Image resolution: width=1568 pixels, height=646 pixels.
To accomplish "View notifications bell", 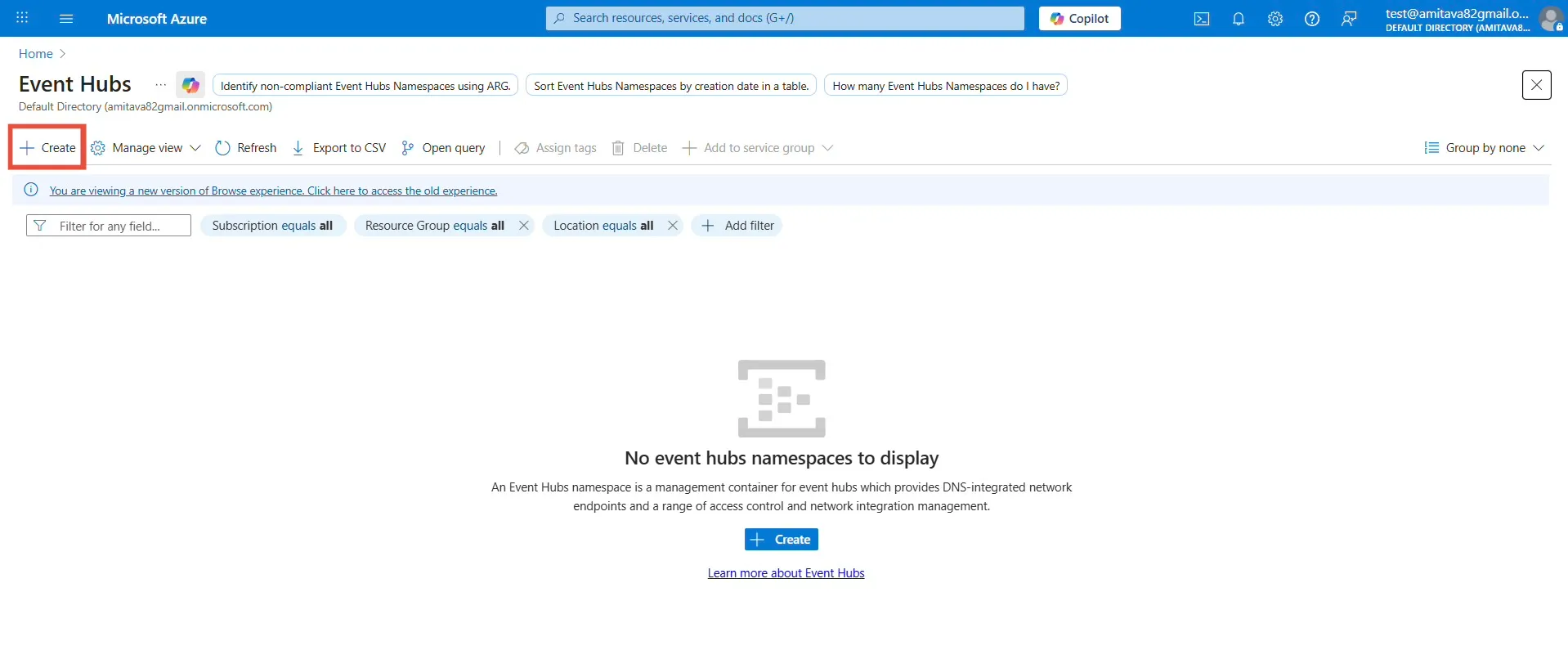I will tap(1239, 19).
